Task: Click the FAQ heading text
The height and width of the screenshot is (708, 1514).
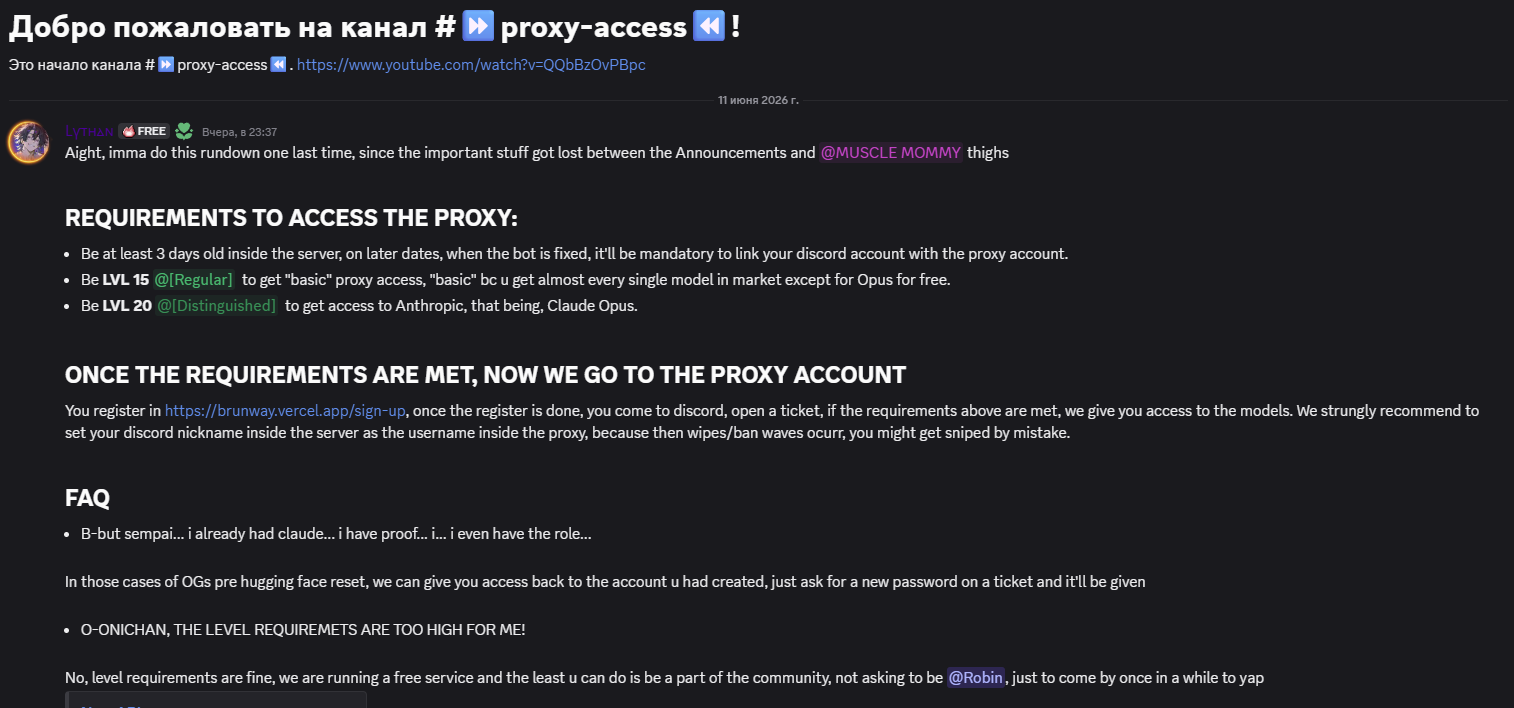Action: (88, 497)
